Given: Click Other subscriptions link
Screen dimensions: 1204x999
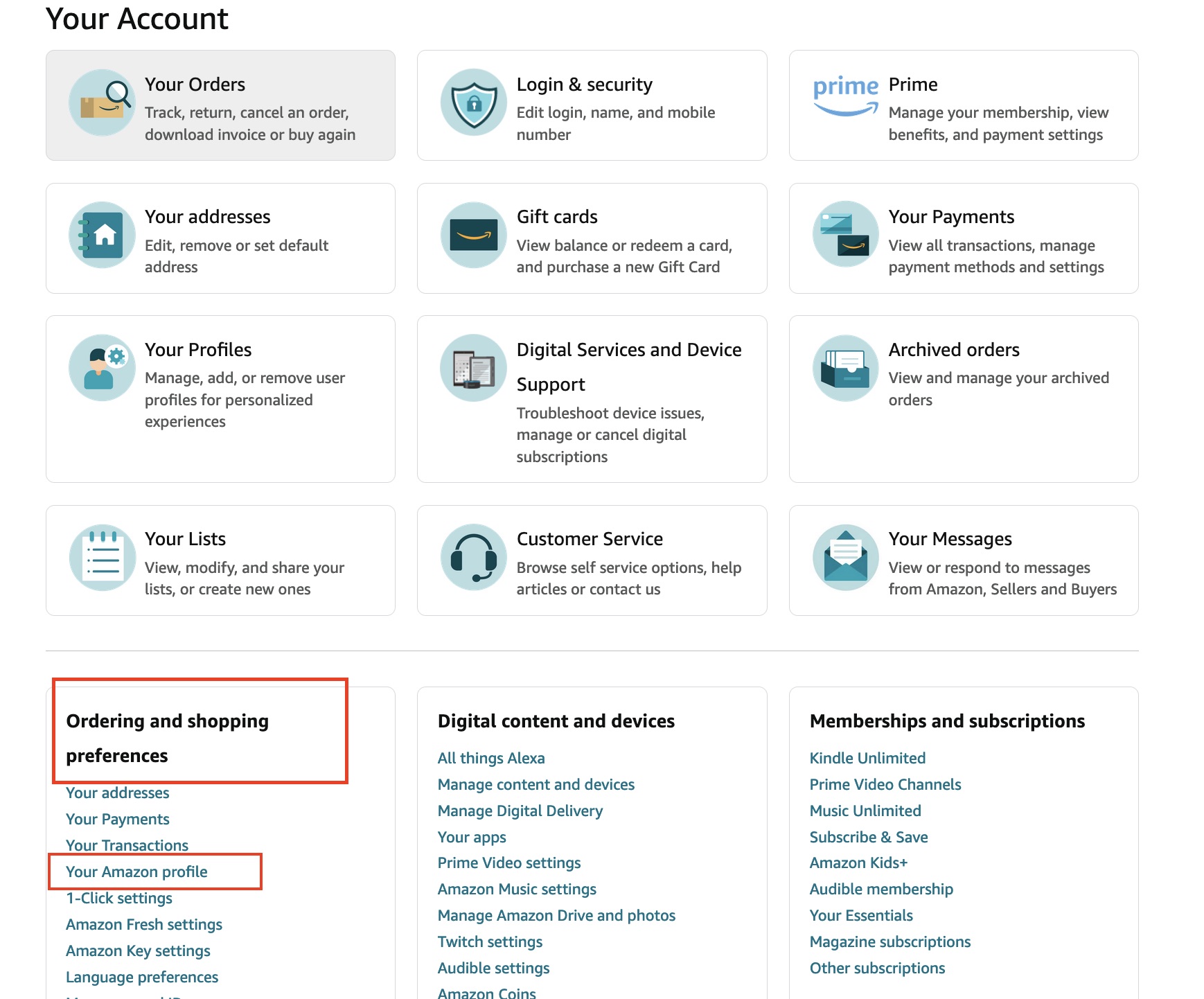Looking at the screenshot, I should click(876, 968).
